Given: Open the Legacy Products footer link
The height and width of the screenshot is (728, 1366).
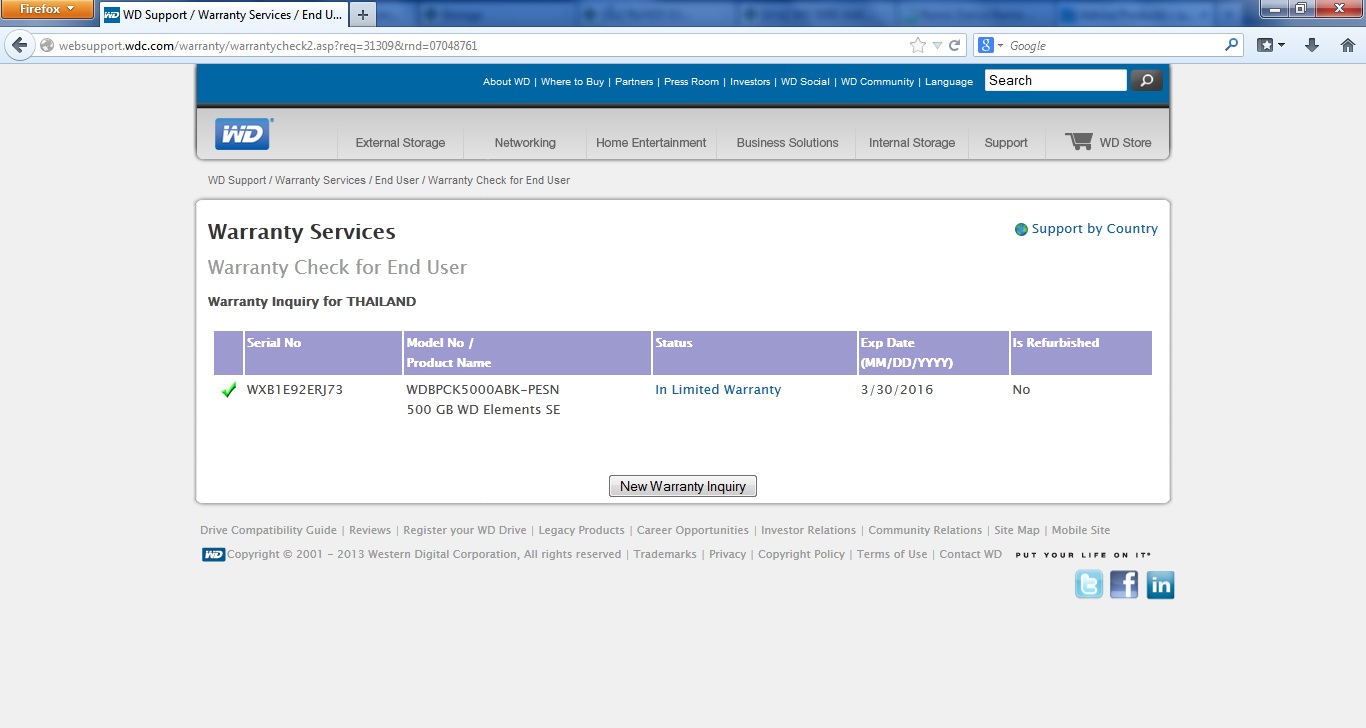Looking at the screenshot, I should (x=581, y=530).
